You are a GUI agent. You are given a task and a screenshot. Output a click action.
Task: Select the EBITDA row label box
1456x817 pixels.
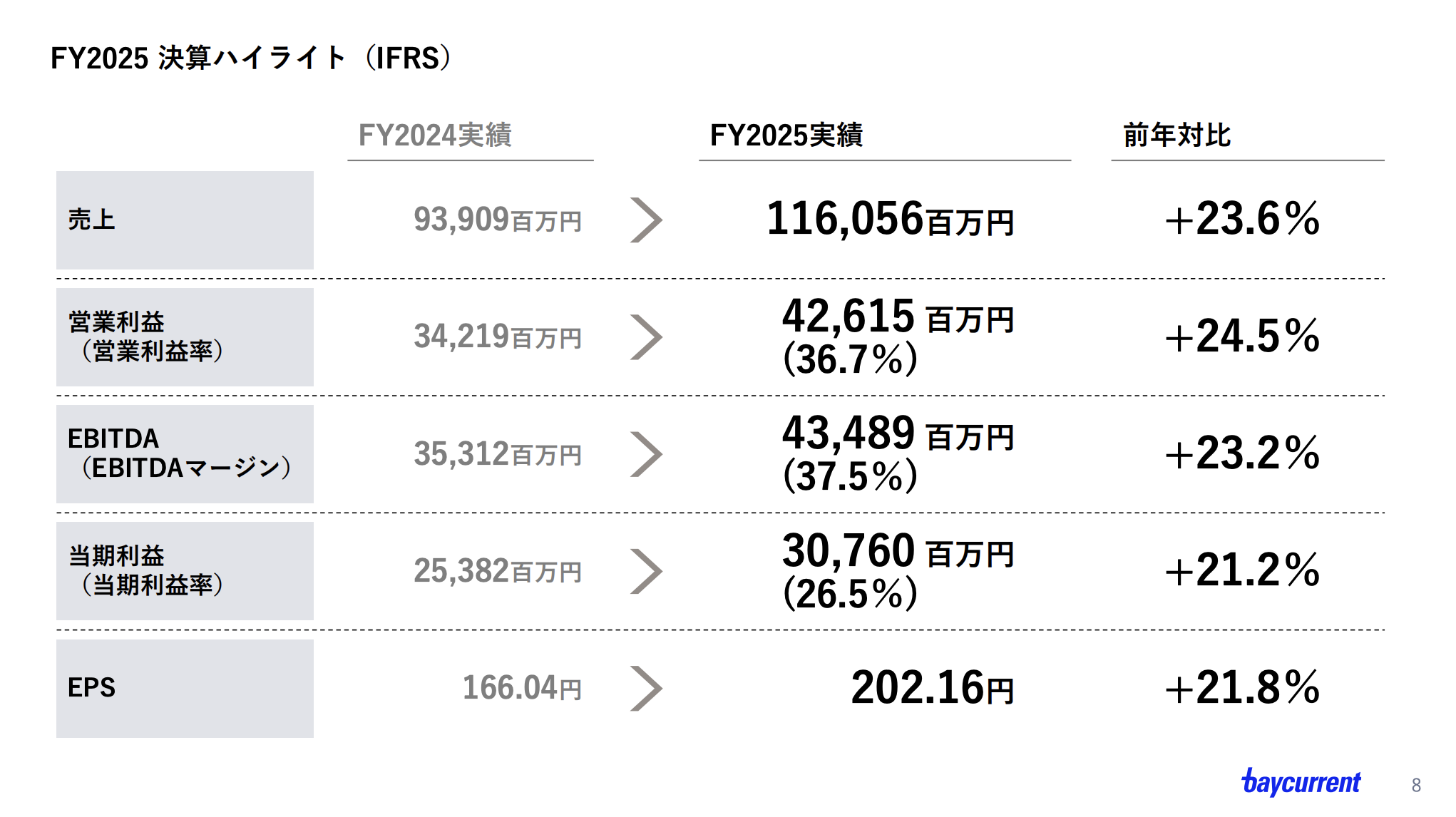(x=185, y=454)
